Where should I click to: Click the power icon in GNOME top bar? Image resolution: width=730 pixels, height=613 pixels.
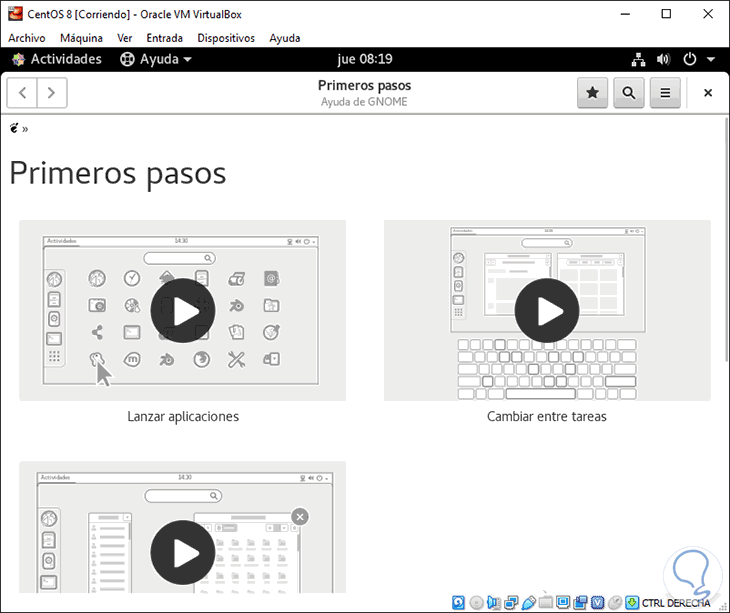click(689, 59)
